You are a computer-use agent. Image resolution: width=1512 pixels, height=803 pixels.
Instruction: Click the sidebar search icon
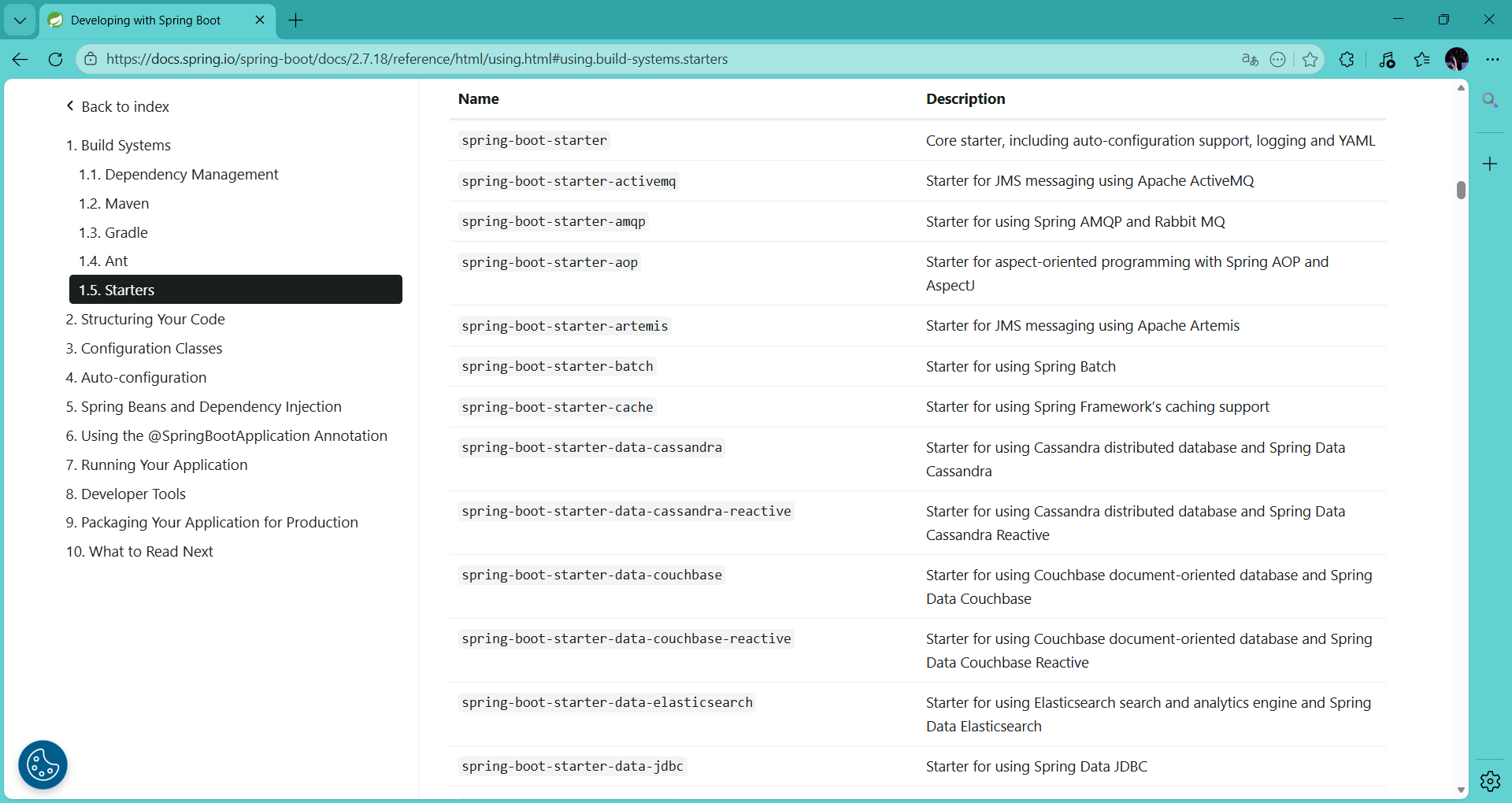(x=1490, y=100)
